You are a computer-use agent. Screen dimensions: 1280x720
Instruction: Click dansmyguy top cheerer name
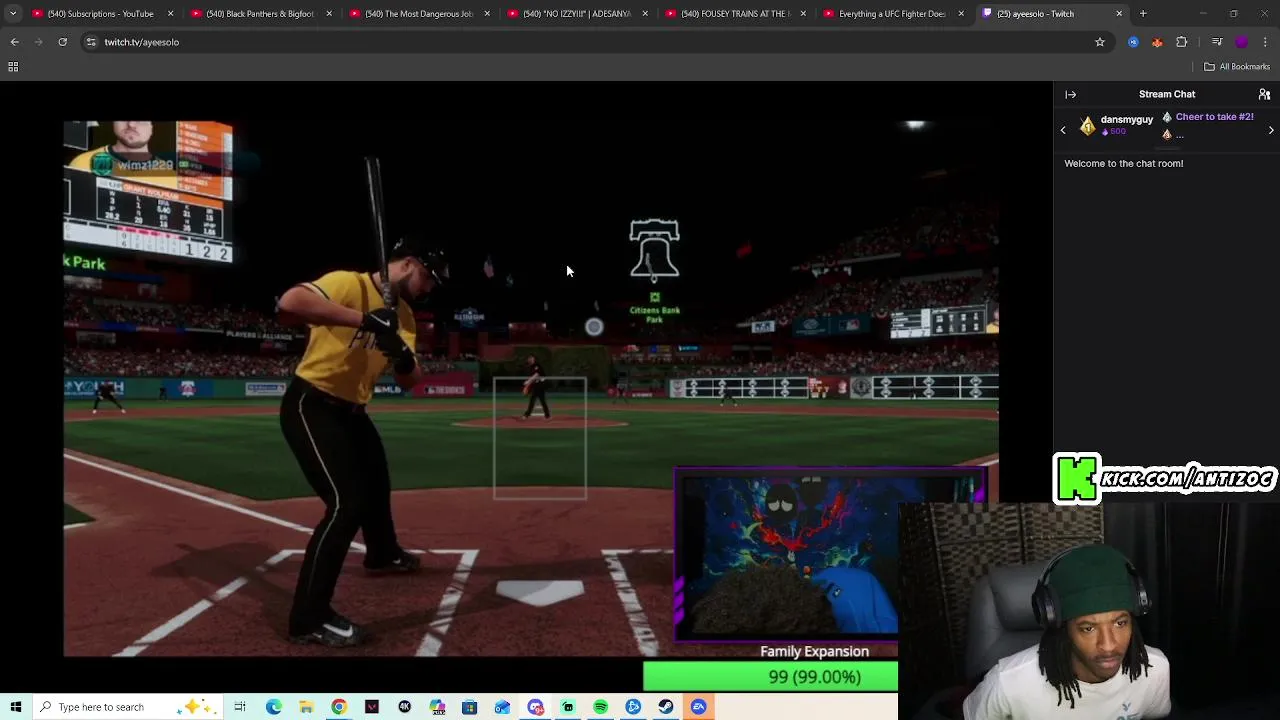(x=1127, y=119)
